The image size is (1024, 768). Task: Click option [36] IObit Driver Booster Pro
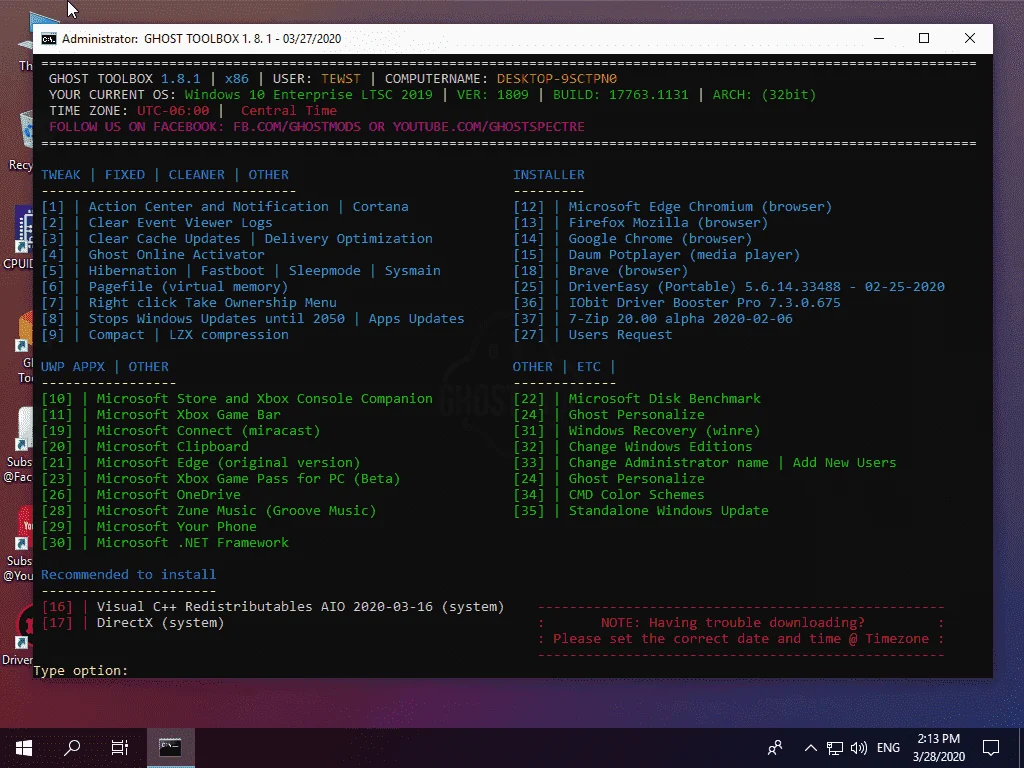[677, 302]
